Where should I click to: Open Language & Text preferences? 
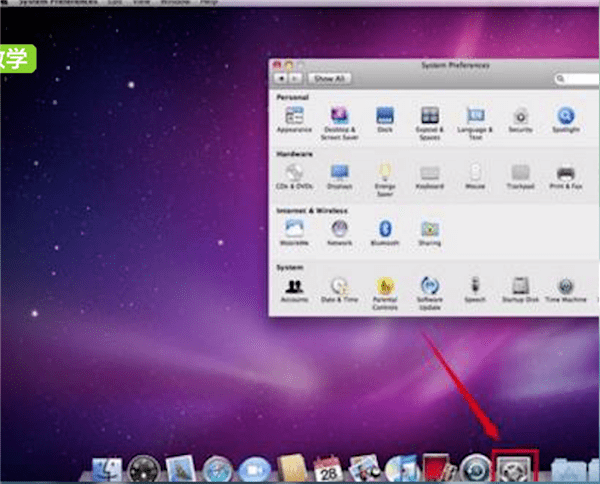[x=475, y=123]
